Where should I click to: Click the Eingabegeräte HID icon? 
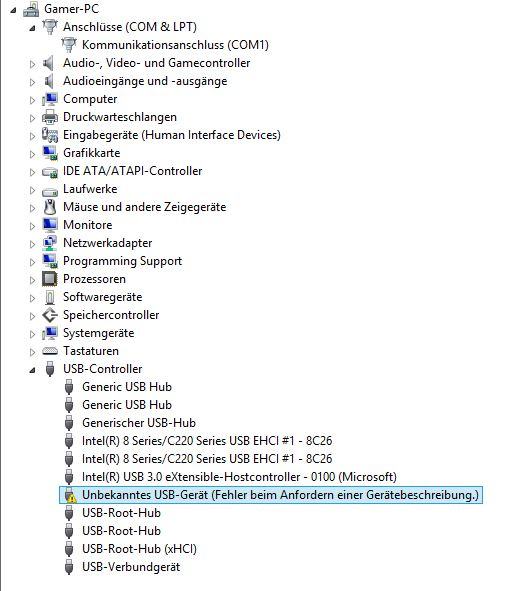(x=50, y=135)
